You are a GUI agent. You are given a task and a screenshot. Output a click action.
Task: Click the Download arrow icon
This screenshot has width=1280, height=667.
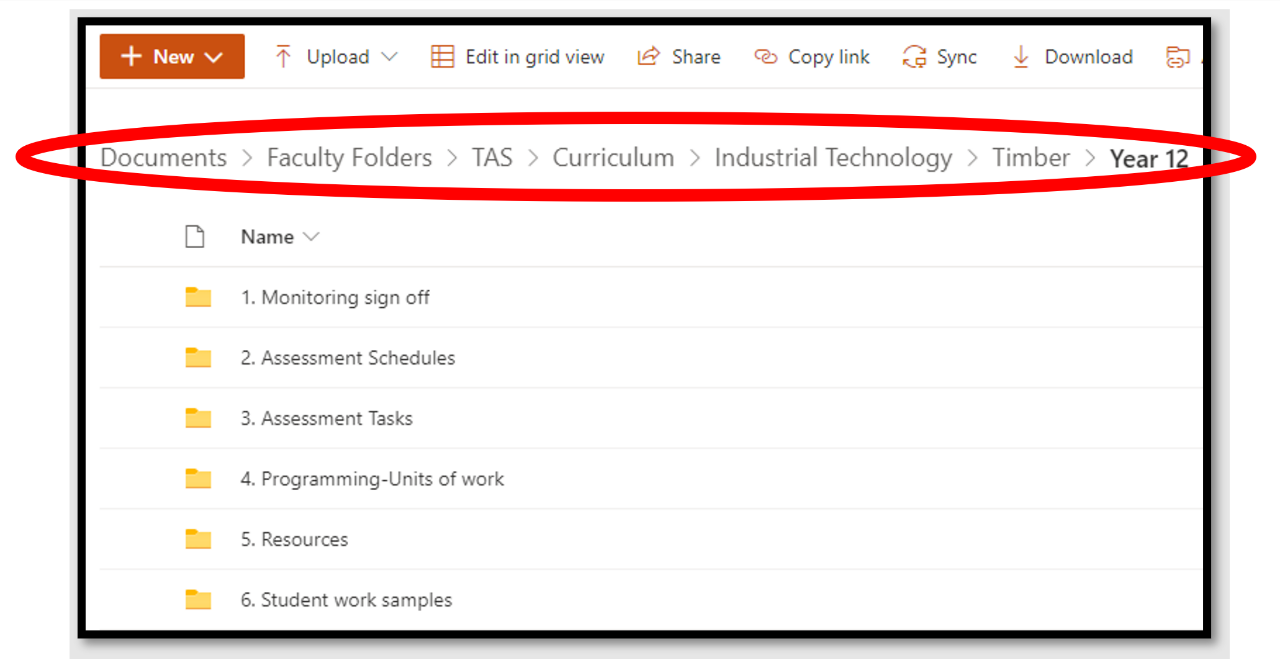pos(1021,57)
